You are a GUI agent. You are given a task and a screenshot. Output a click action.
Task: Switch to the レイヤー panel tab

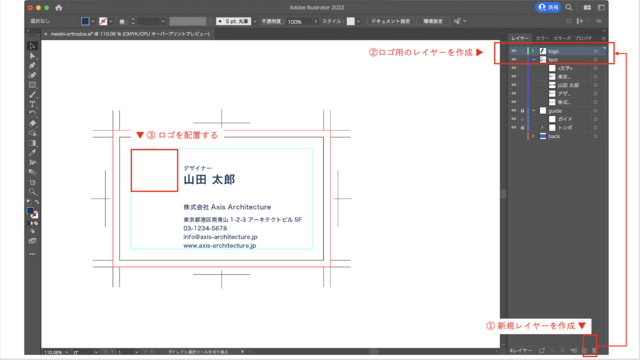click(x=520, y=38)
